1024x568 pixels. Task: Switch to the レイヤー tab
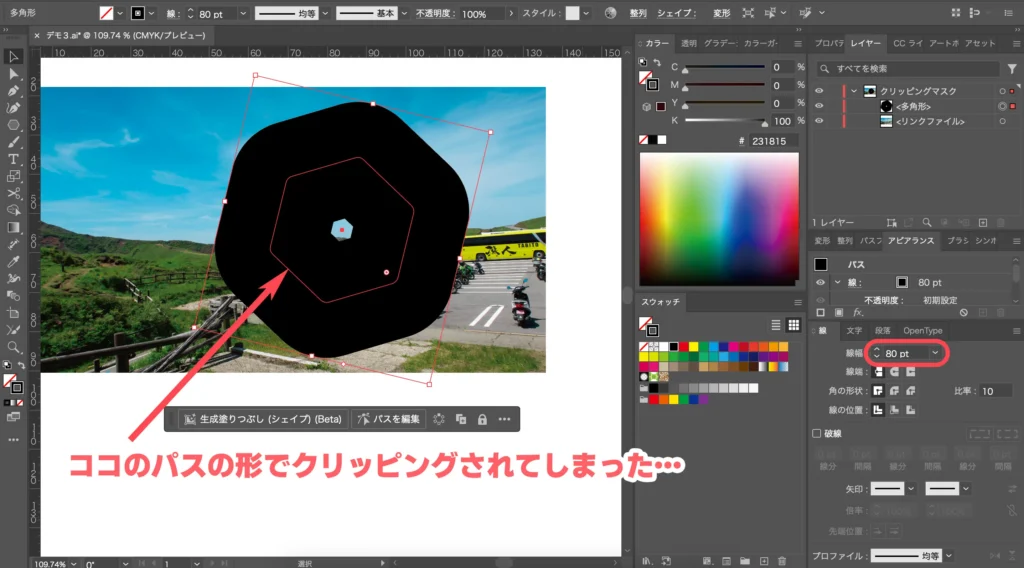click(865, 43)
